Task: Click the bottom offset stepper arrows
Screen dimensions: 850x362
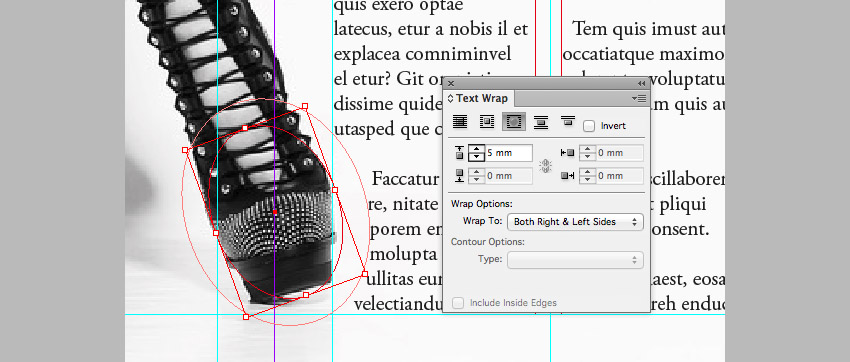Action: point(476,176)
